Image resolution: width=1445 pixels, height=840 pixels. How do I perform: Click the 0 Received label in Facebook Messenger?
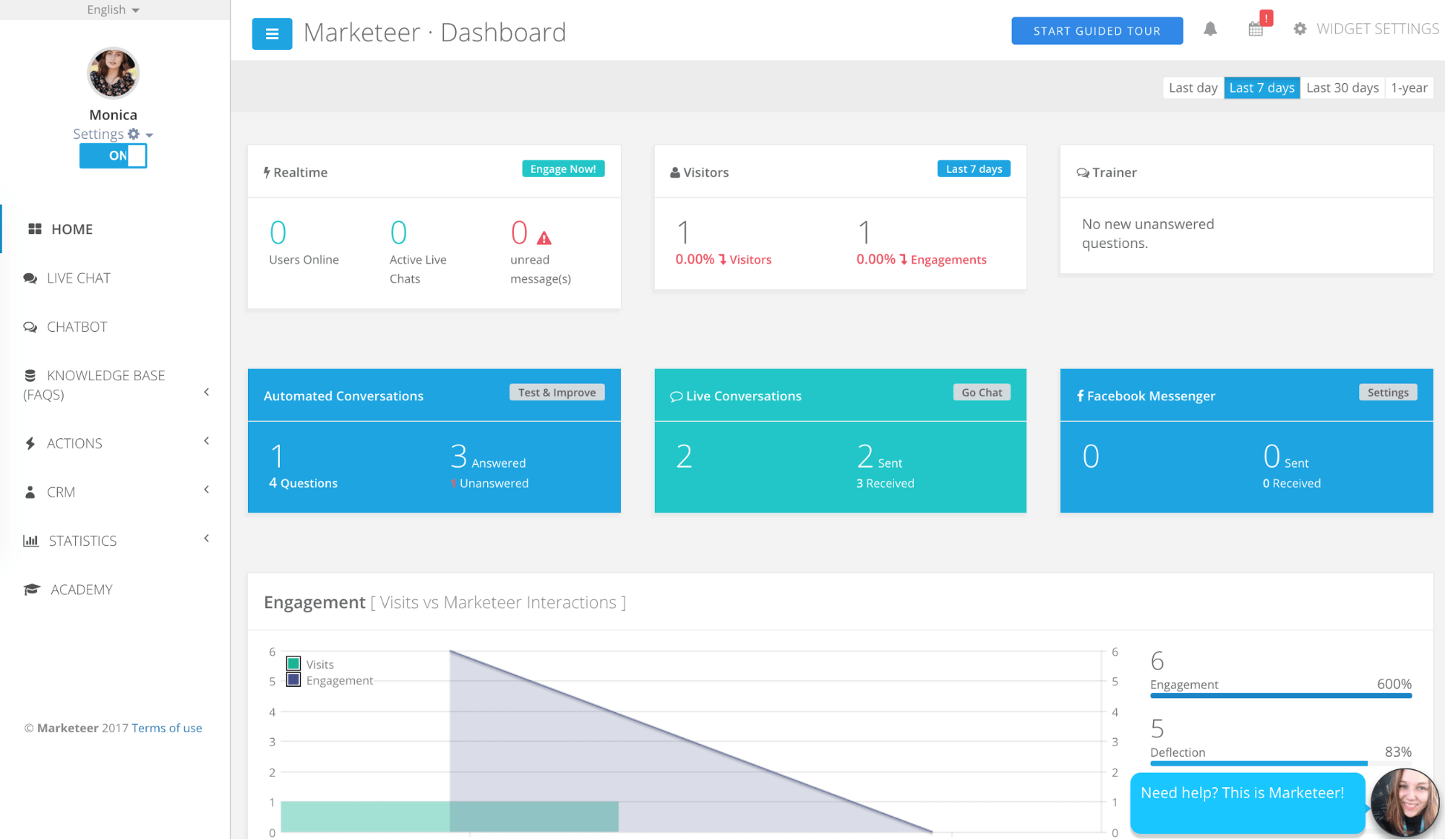(1291, 483)
